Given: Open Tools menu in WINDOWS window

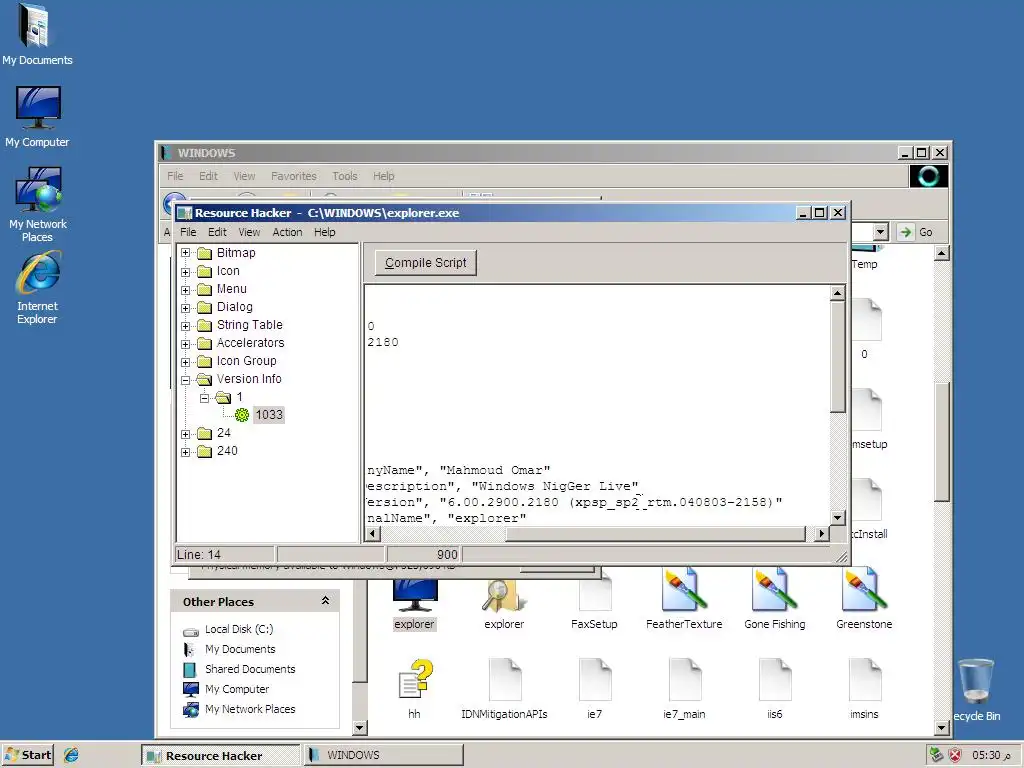Looking at the screenshot, I should [345, 176].
